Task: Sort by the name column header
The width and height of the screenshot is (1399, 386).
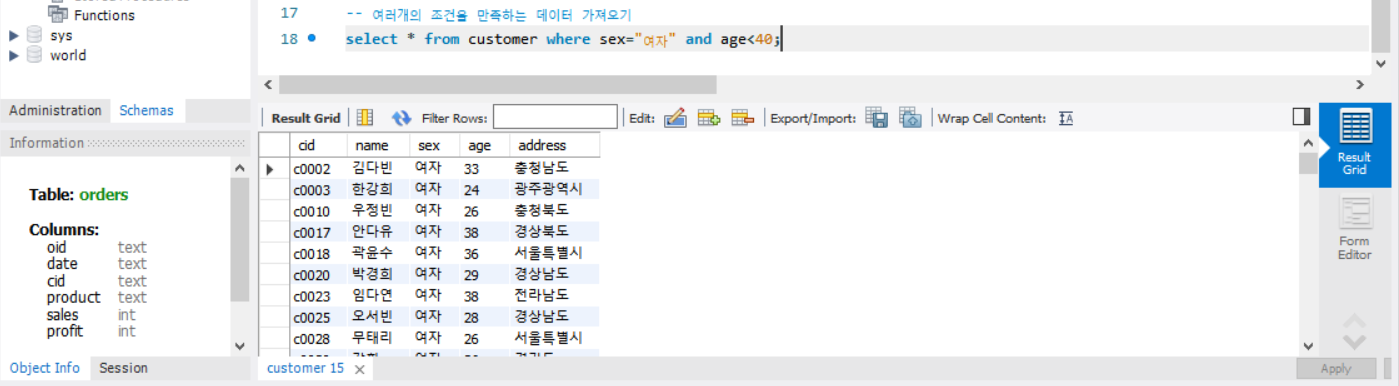Action: point(378,145)
